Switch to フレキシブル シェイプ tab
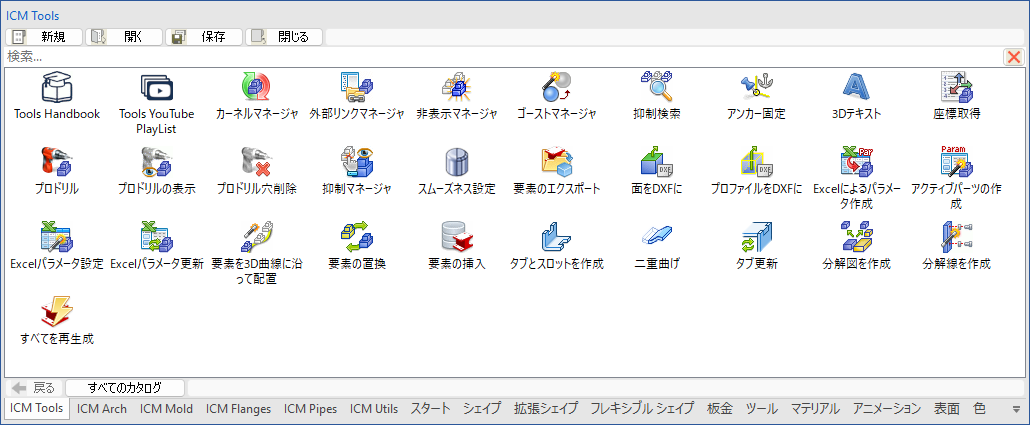This screenshot has width=1030, height=425. tap(642, 409)
